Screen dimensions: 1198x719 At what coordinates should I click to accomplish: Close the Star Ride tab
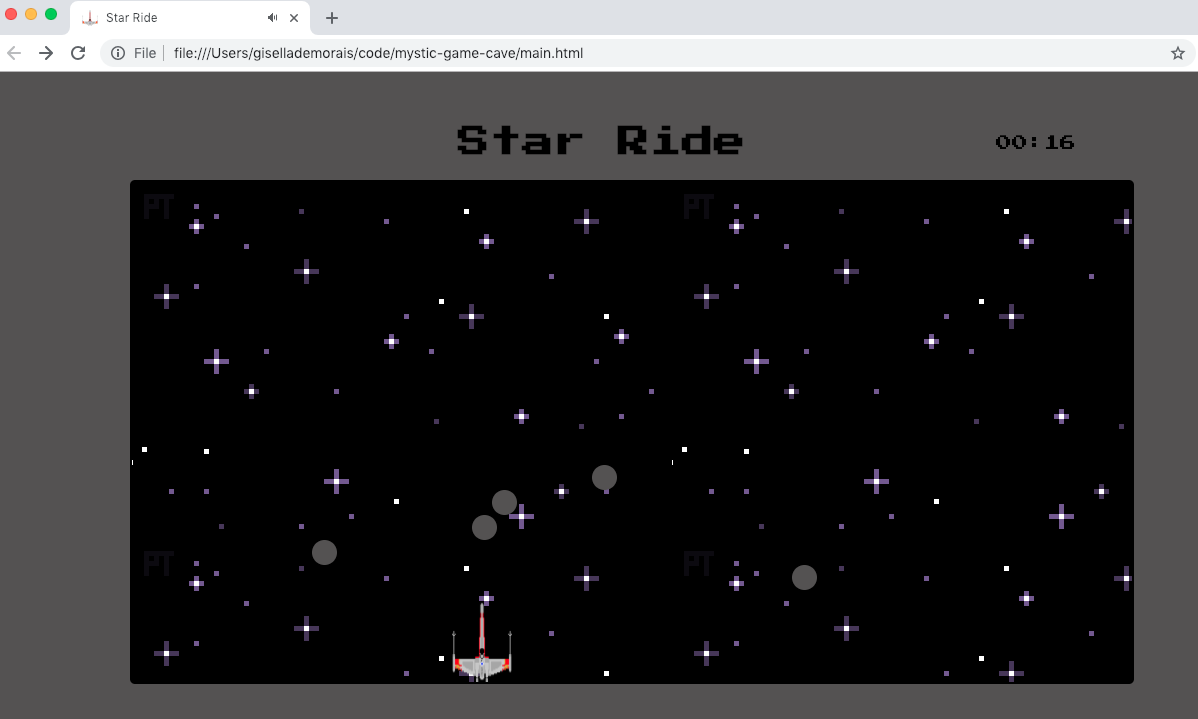pos(293,18)
